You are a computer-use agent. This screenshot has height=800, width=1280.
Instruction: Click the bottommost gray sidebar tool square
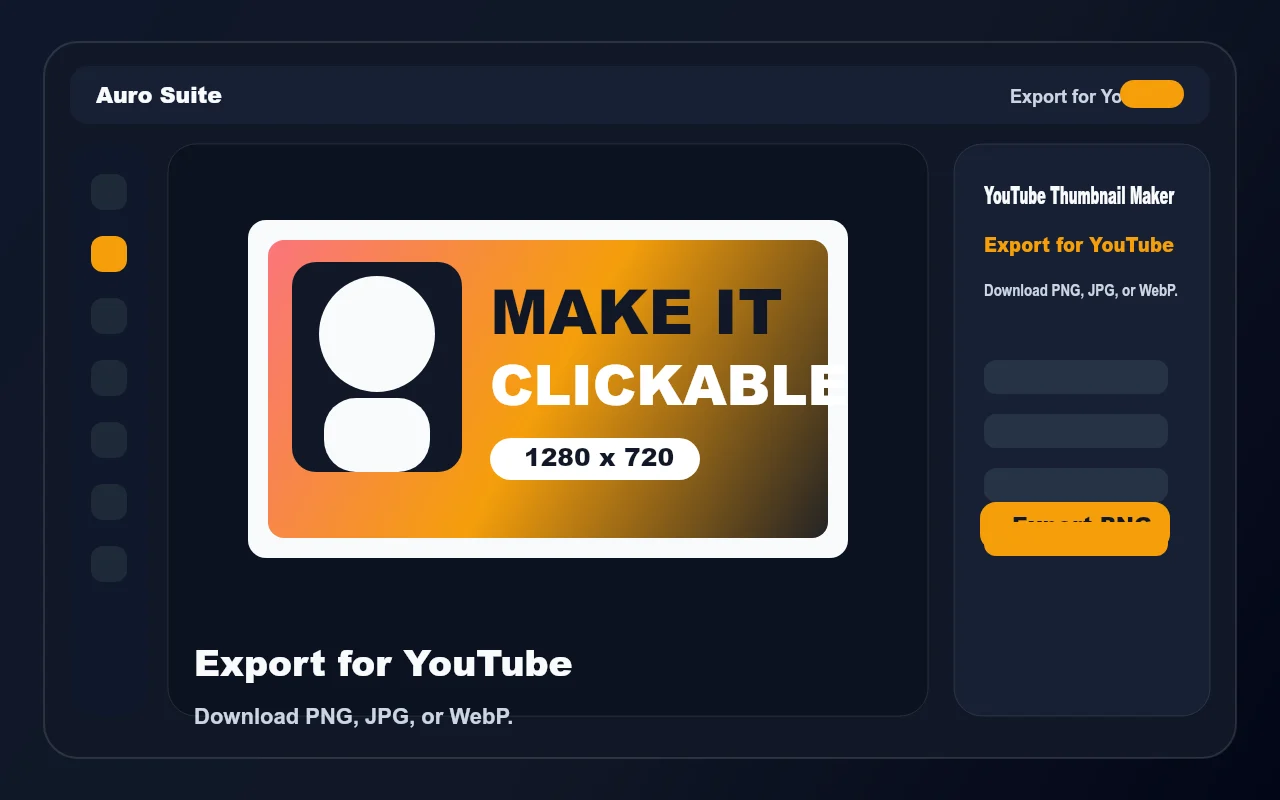pos(109,564)
